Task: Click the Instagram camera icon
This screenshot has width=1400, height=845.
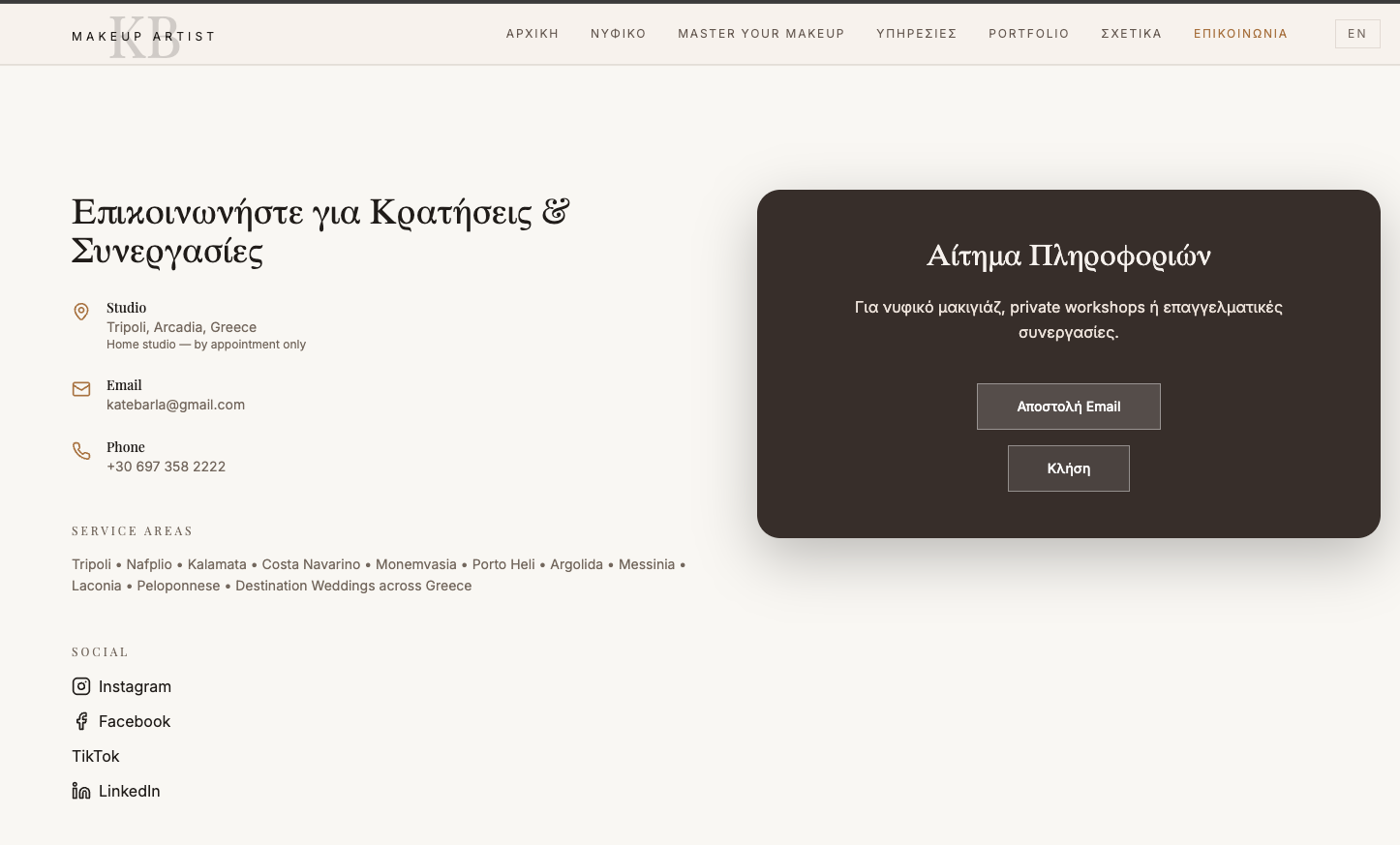Action: [x=81, y=686]
